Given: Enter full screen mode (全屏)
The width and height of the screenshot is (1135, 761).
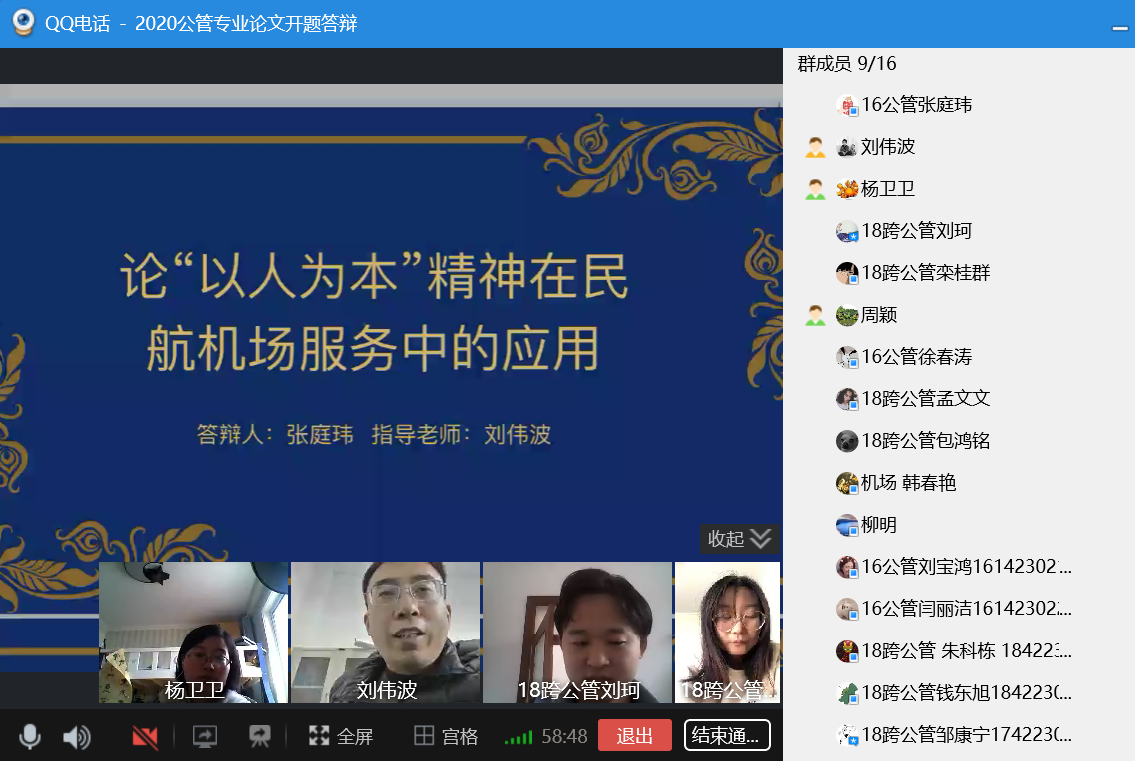Looking at the screenshot, I should 340,737.
